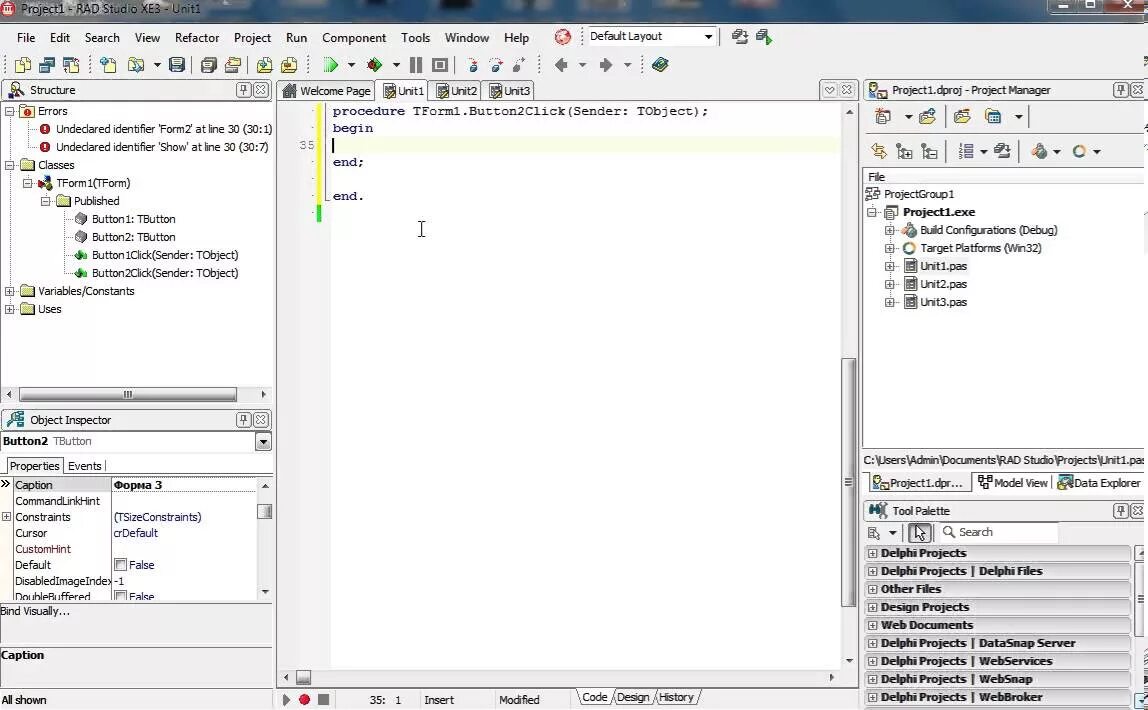The image size is (1148, 710).
Task: Expand the Variables/Constants node
Action: 10,291
